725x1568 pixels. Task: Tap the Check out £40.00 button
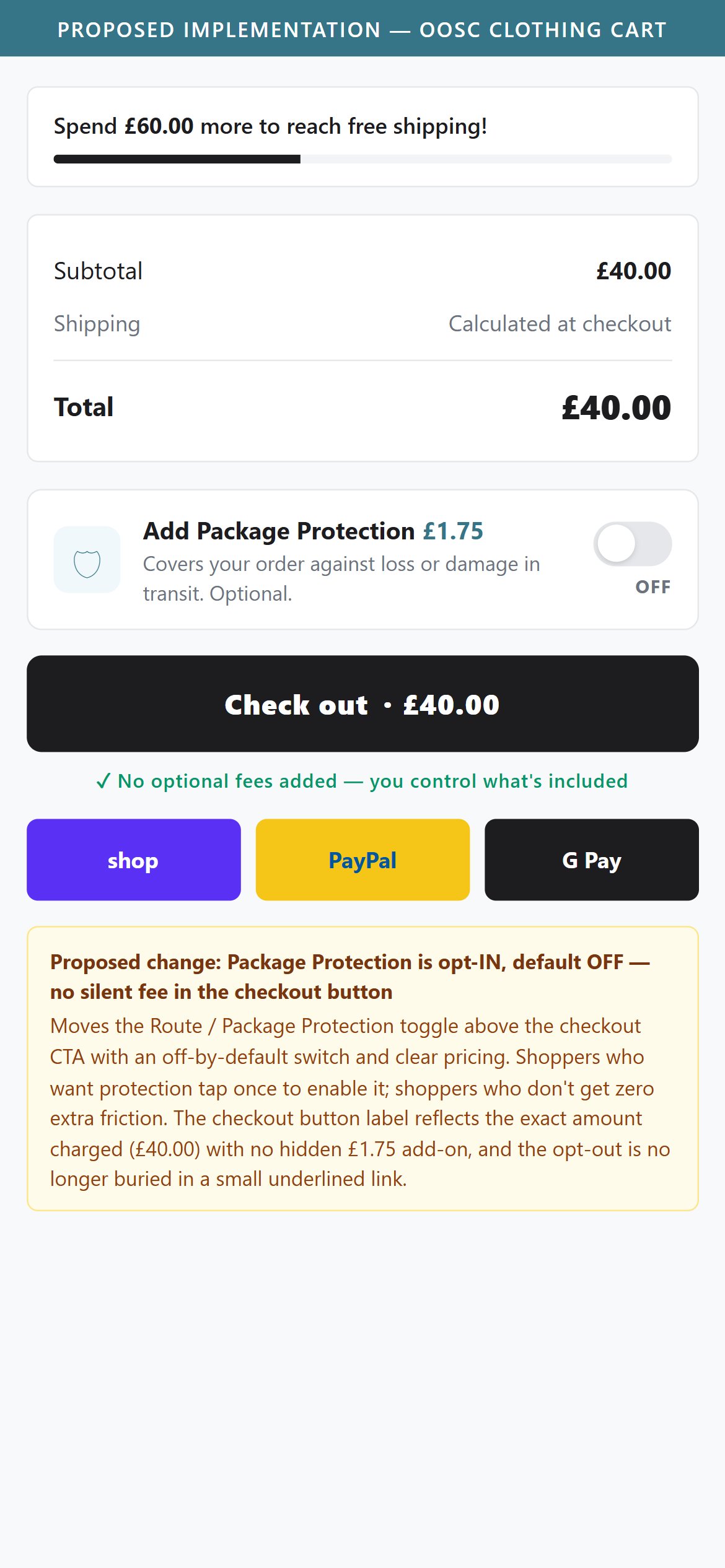[362, 704]
